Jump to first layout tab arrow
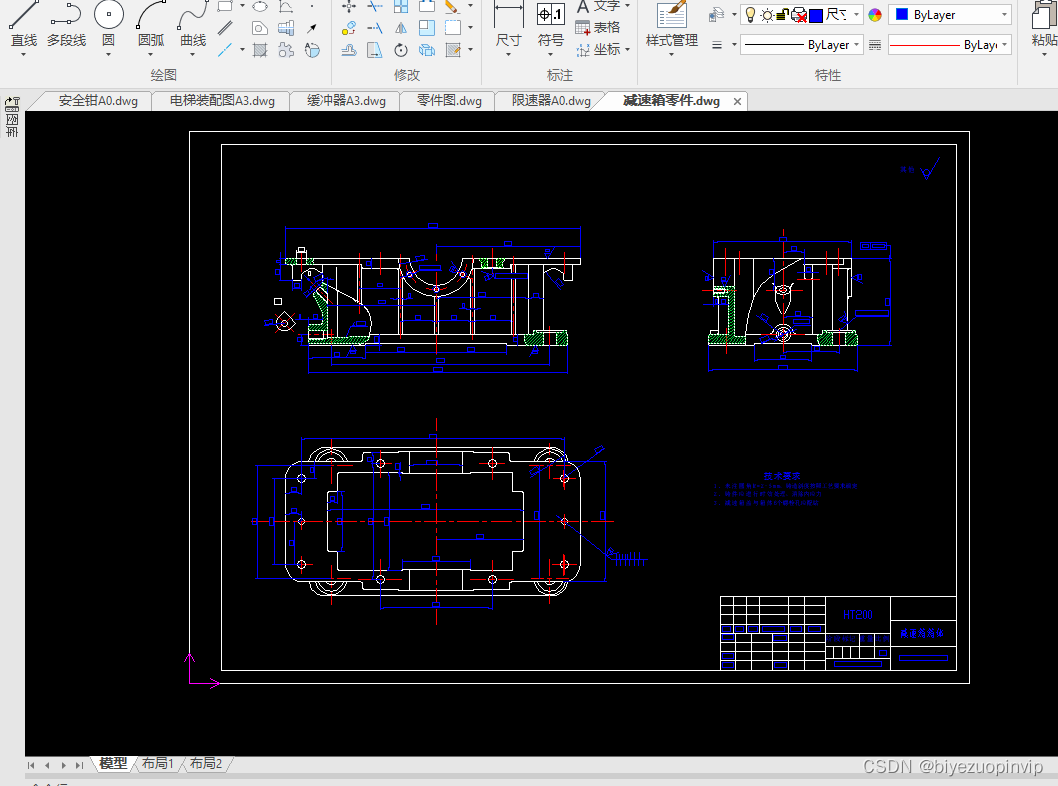Image resolution: width=1058 pixels, height=786 pixels. tap(31, 765)
